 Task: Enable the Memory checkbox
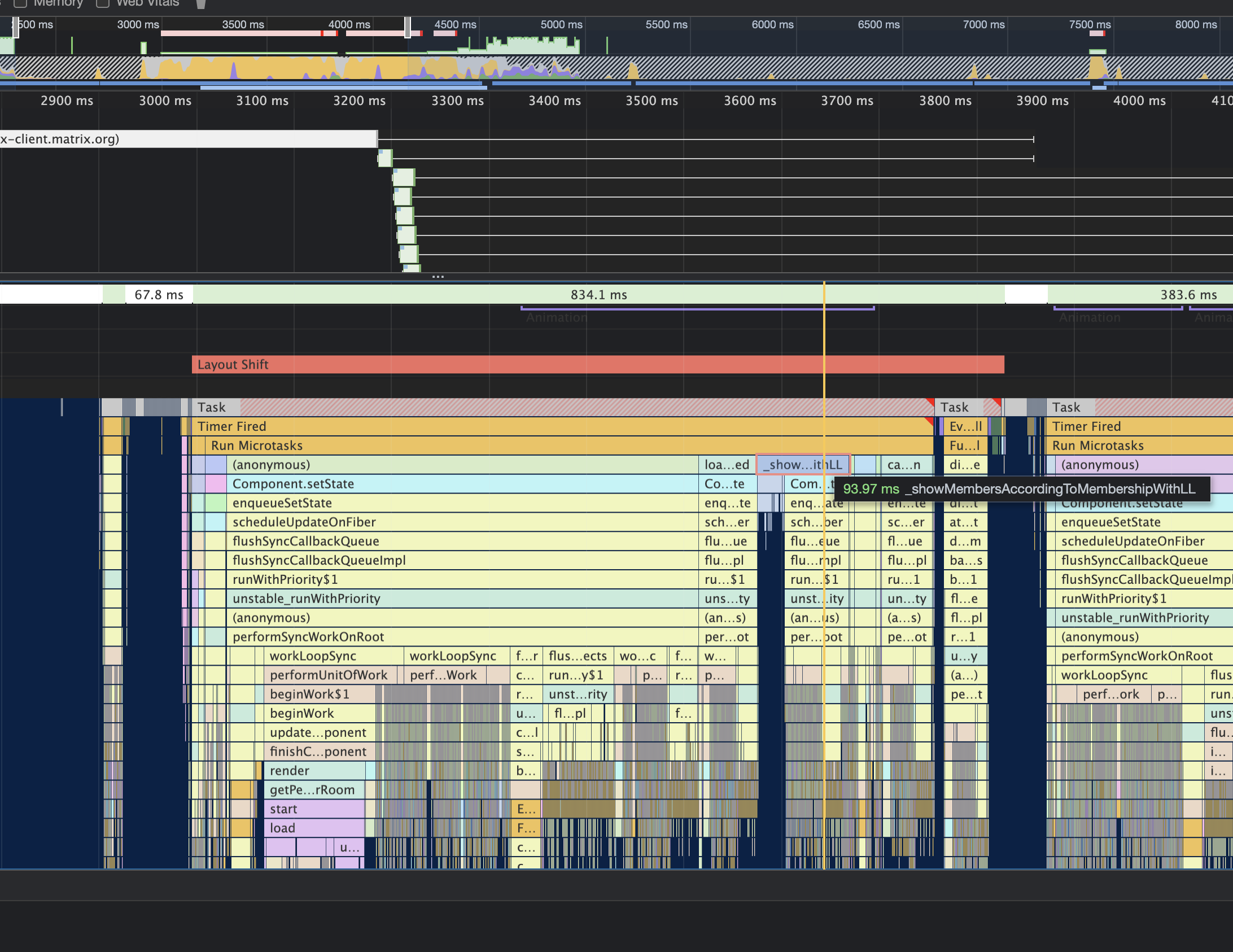click(x=20, y=3)
